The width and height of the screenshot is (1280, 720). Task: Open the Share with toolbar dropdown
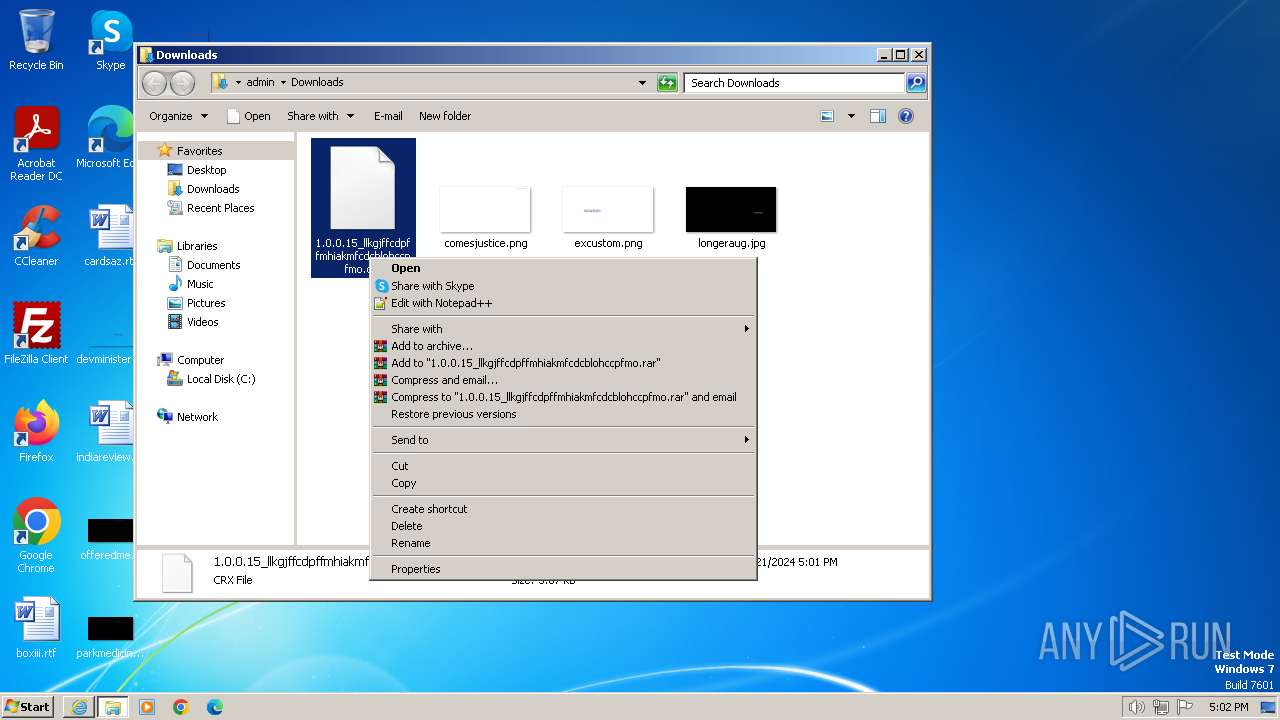tap(320, 116)
